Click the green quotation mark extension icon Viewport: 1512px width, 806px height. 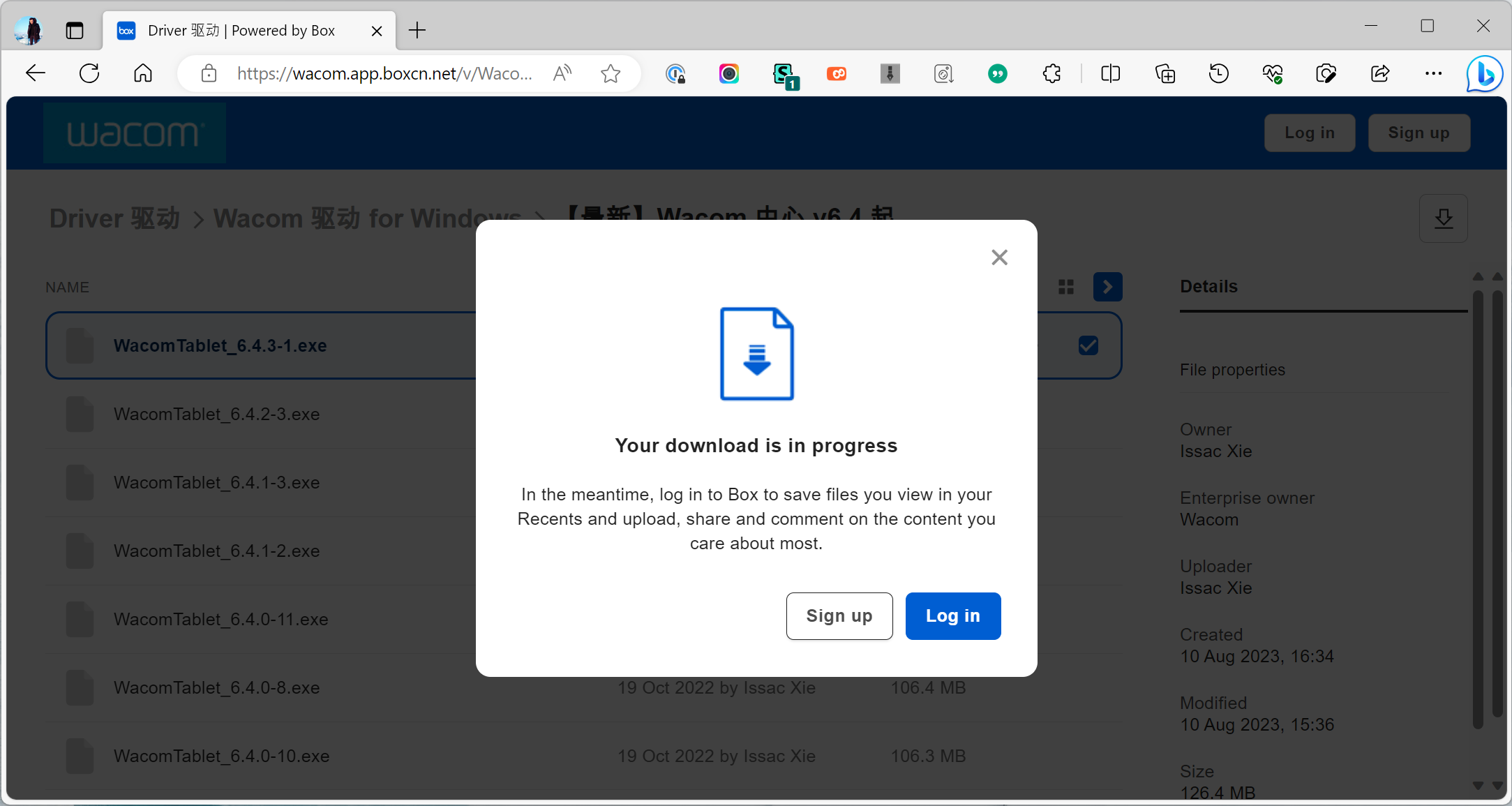pos(998,73)
